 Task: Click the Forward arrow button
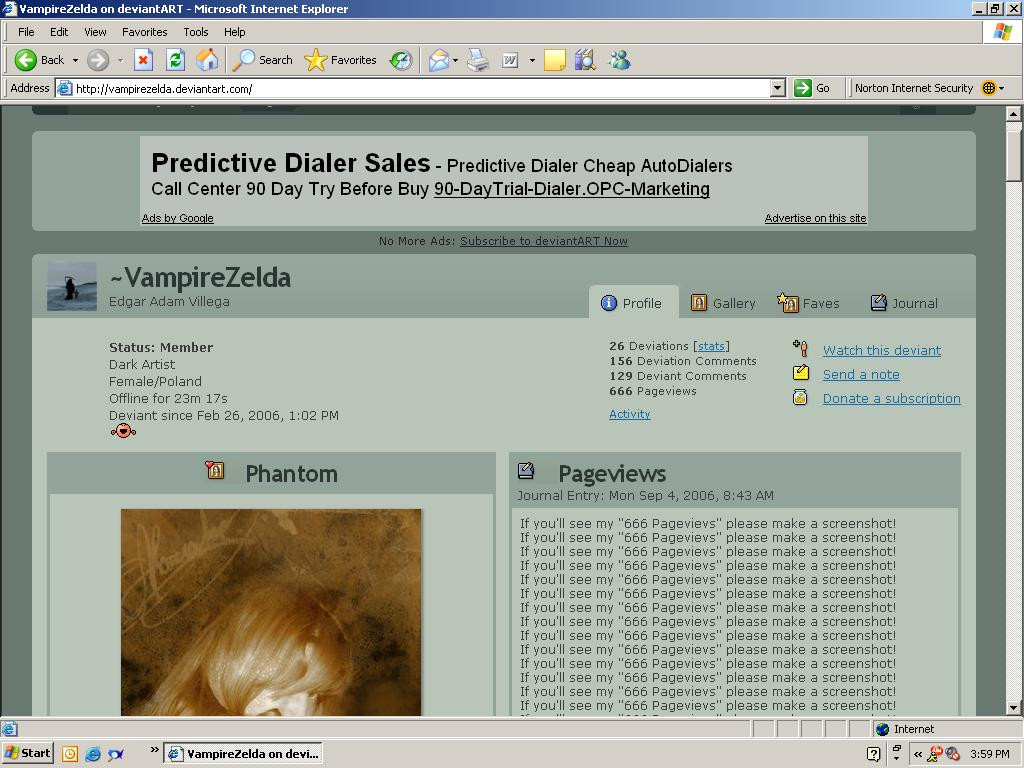(98, 60)
